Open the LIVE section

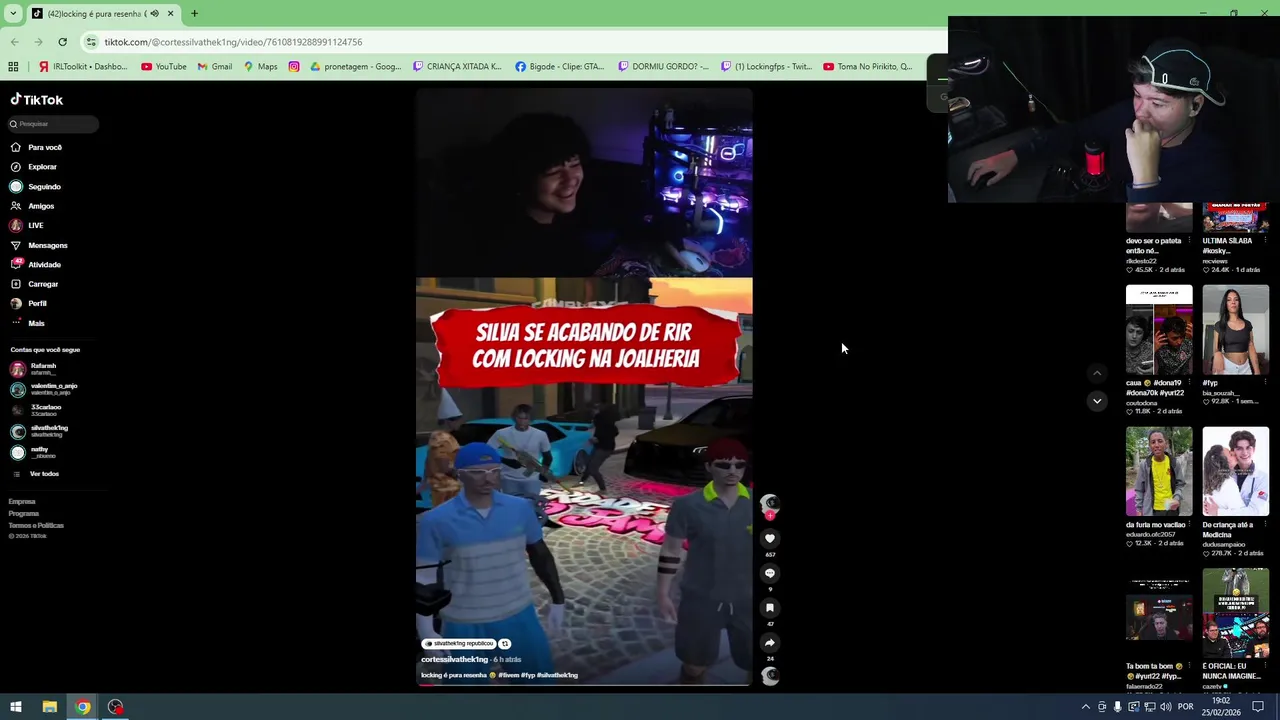click(x=27, y=225)
